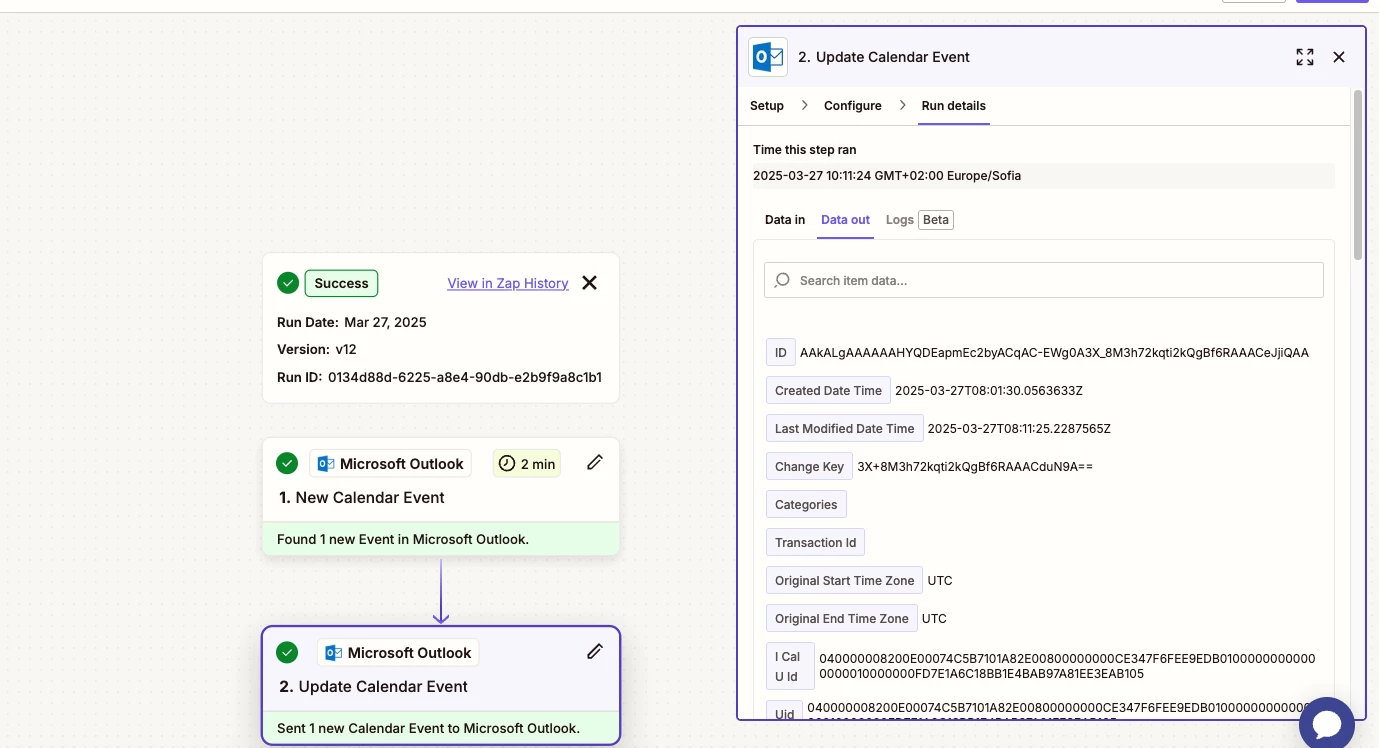The width and height of the screenshot is (1379, 748).
Task: Click the Success status badge
Action: point(341,283)
